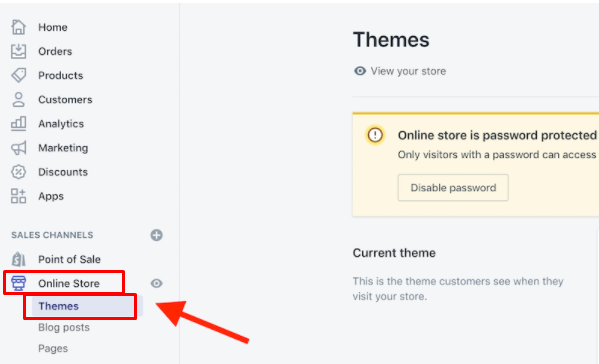
Task: Add a sales channel with the plus icon
Action: [x=156, y=235]
